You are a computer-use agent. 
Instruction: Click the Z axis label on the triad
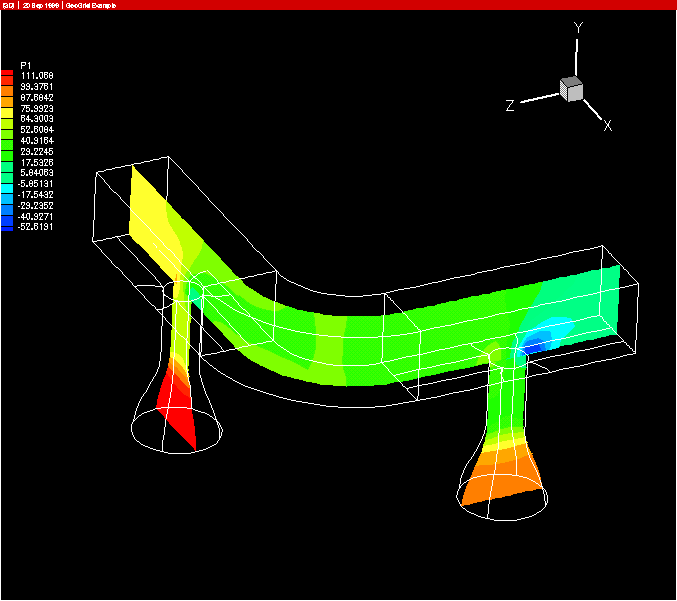(x=510, y=106)
